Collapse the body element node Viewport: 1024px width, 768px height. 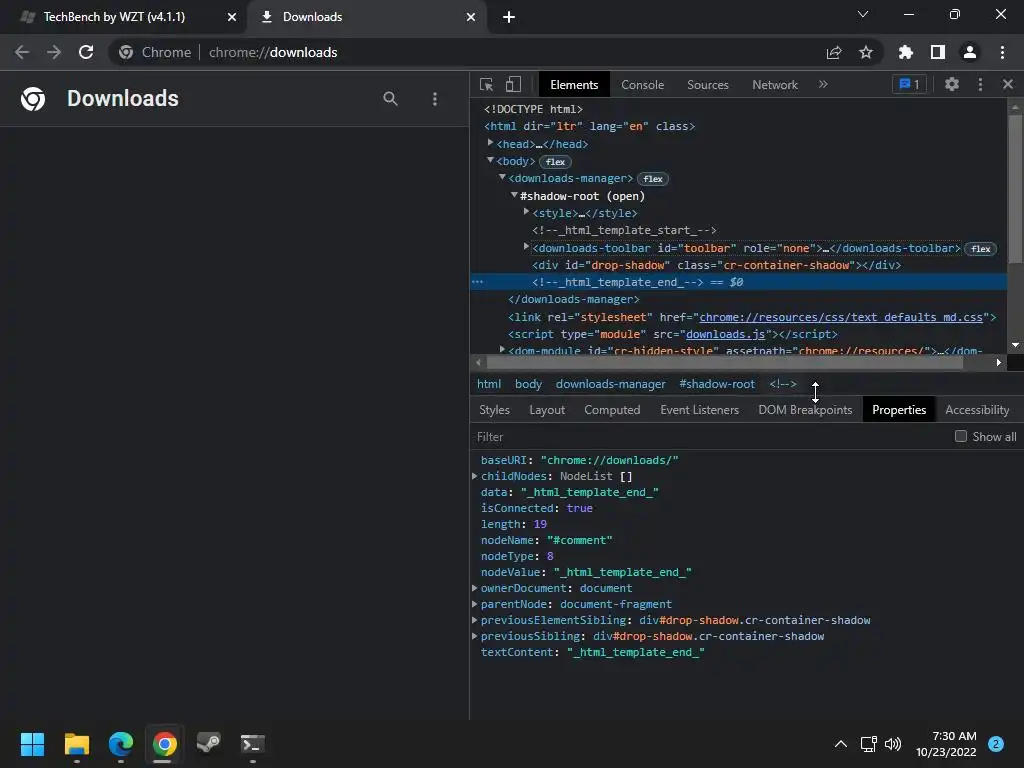pyautogui.click(x=490, y=160)
